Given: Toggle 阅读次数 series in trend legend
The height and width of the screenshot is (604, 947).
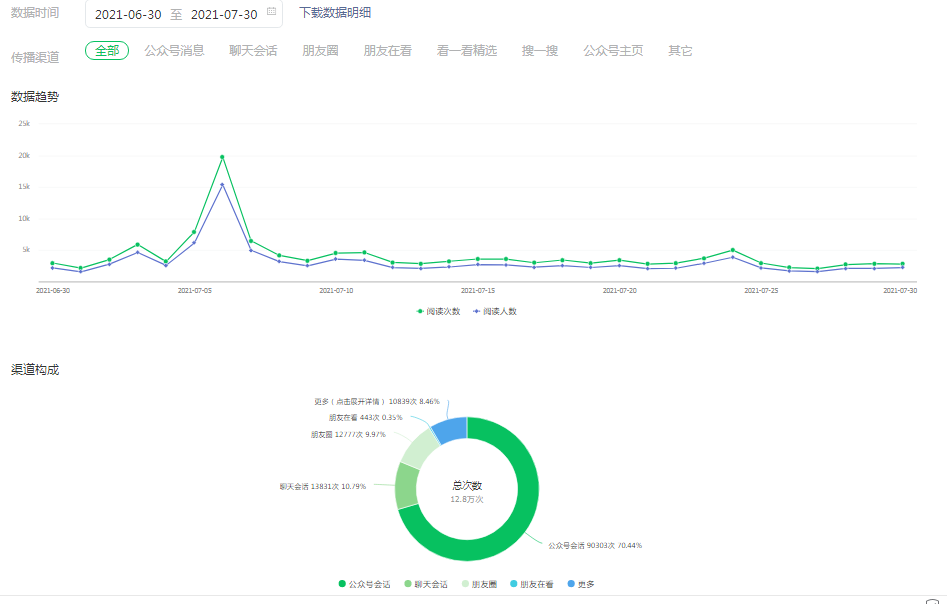Looking at the screenshot, I should [x=439, y=311].
